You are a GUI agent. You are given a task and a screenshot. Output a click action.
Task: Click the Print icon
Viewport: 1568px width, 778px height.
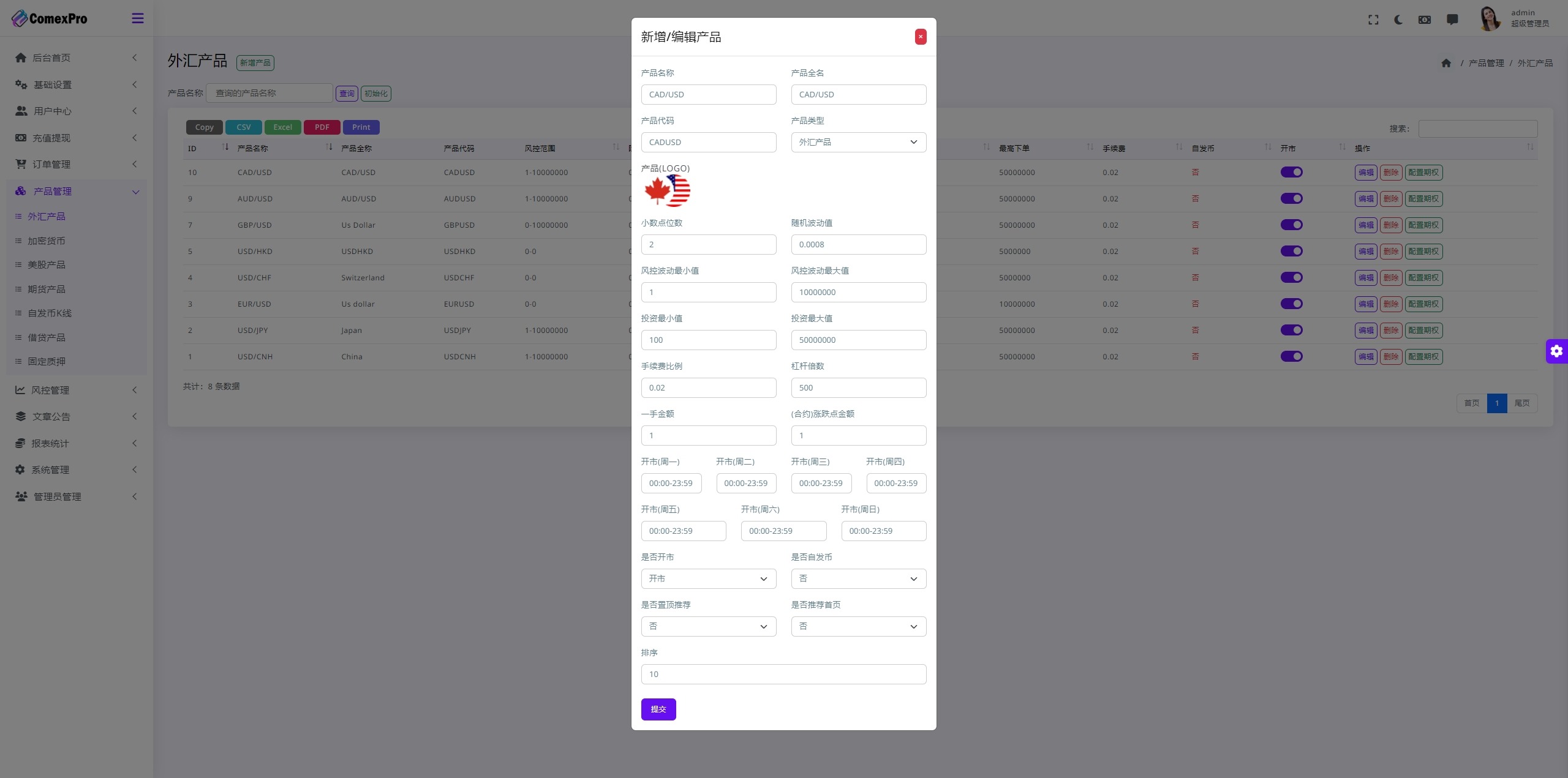(x=361, y=127)
